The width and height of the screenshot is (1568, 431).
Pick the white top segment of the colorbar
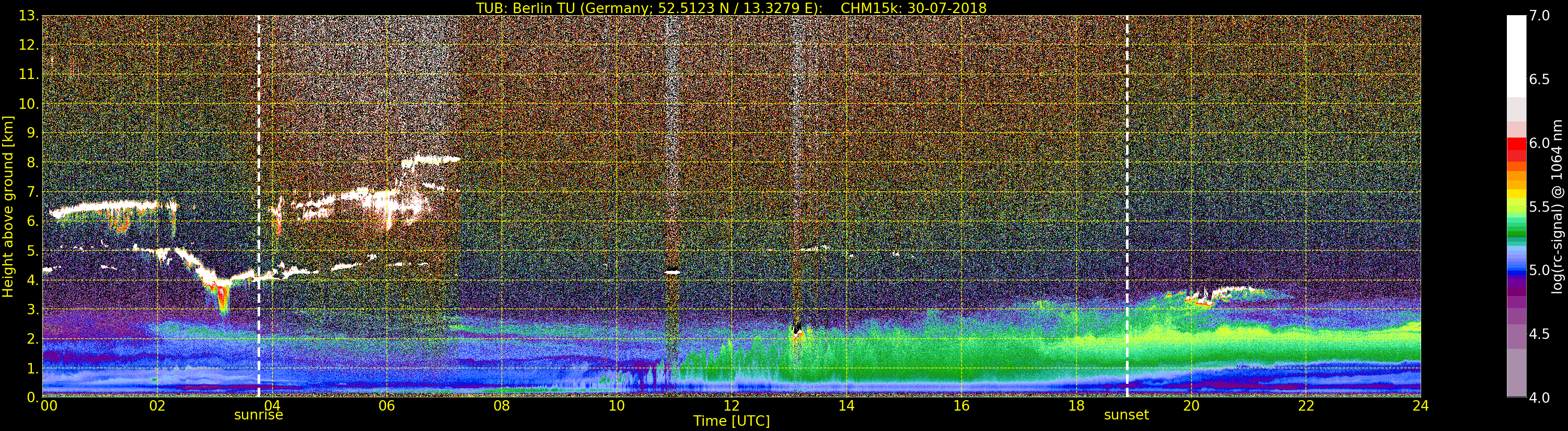(1516, 56)
